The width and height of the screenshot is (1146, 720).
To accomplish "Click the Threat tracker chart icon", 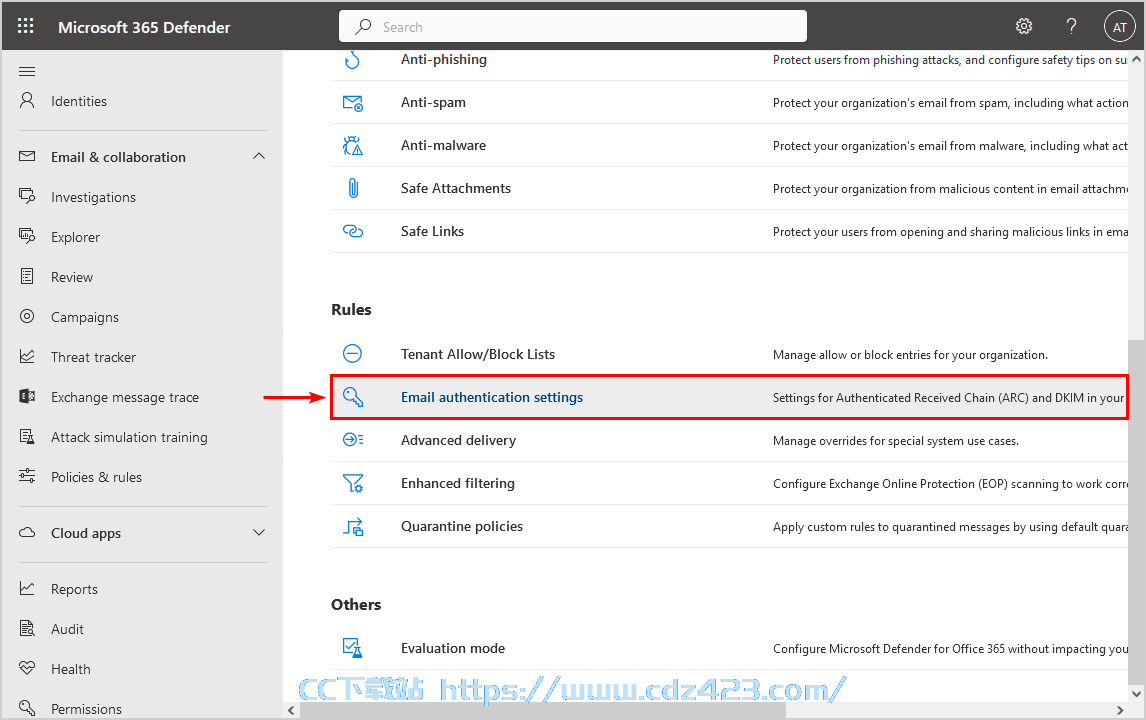I will click(x=27, y=356).
